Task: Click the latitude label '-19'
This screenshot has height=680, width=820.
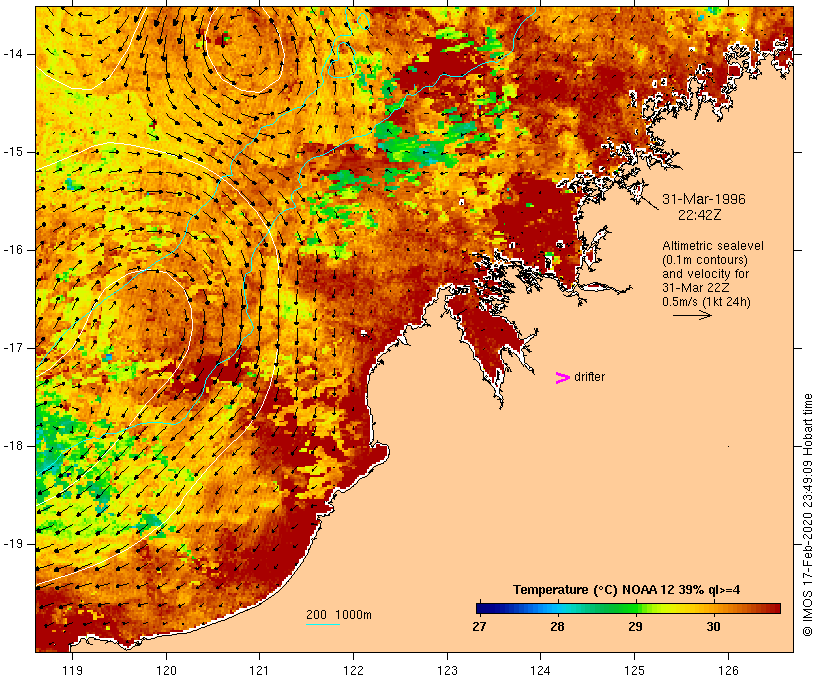Action: (14, 544)
